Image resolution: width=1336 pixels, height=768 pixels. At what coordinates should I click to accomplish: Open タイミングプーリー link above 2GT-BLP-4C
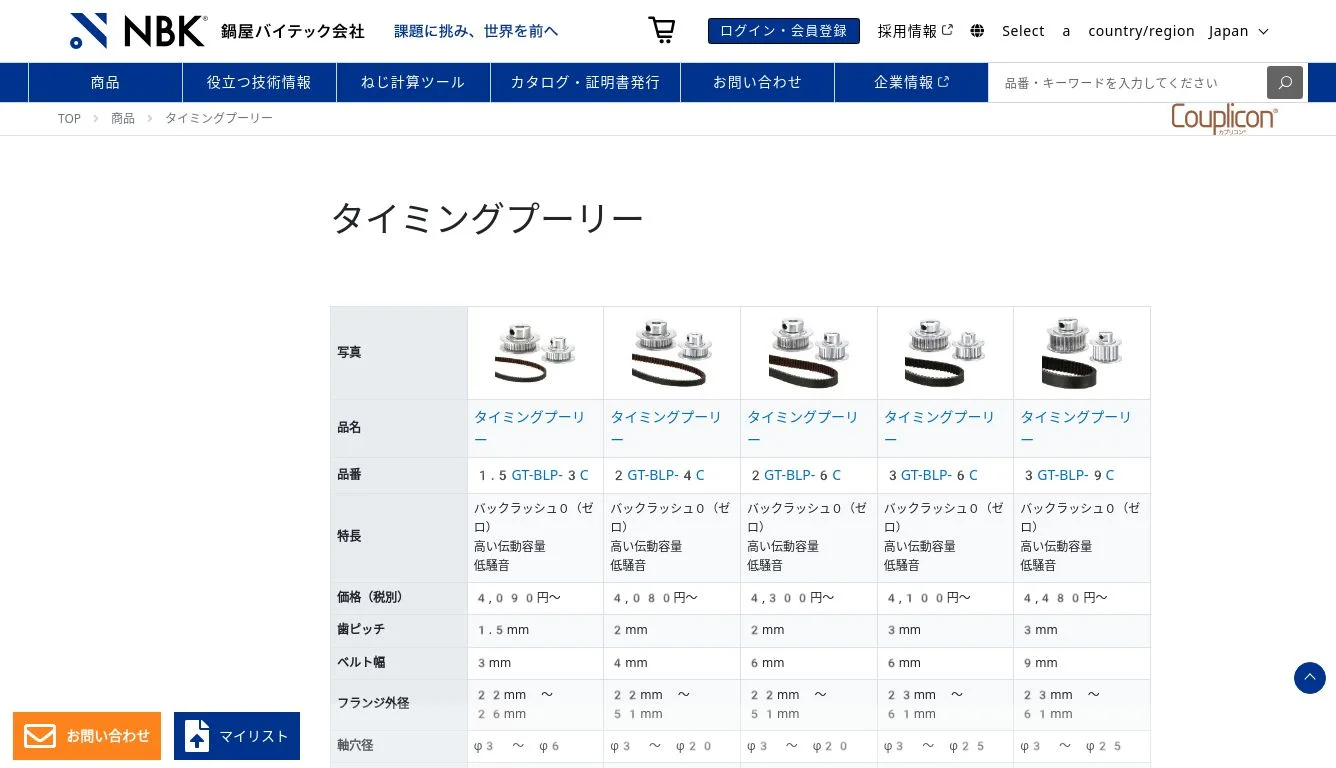666,428
